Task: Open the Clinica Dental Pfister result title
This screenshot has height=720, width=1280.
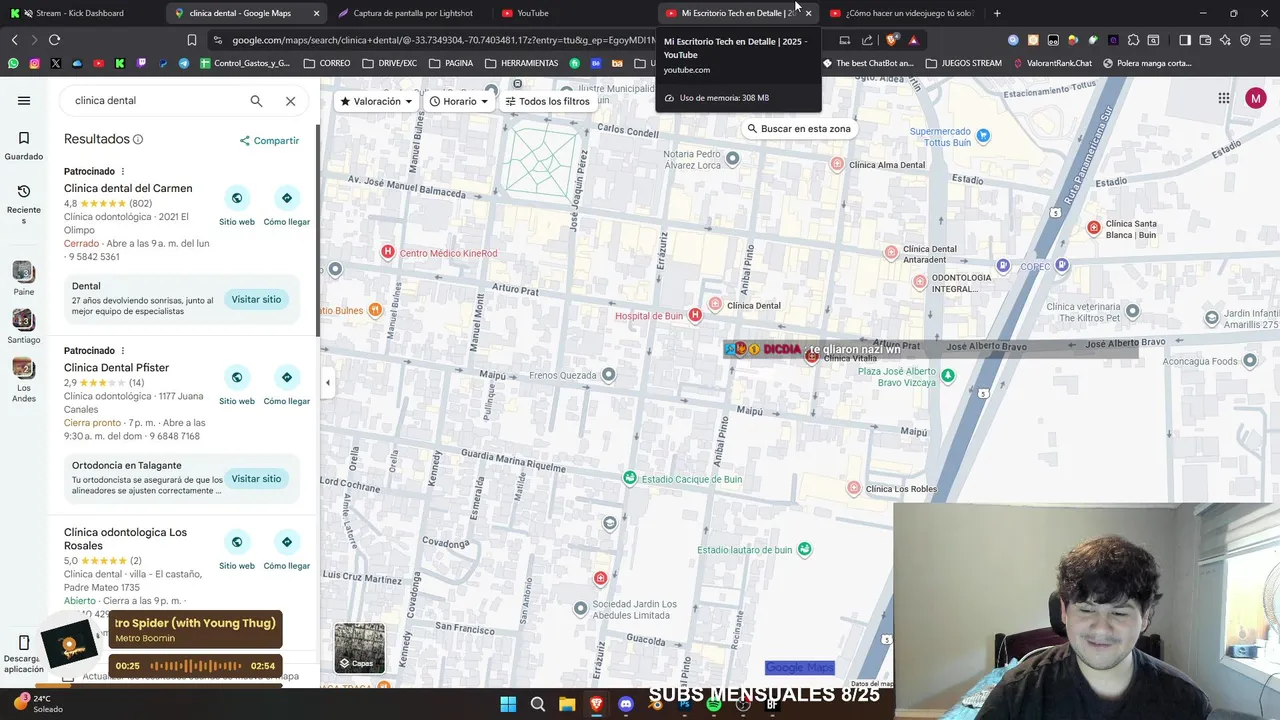Action: (116, 368)
